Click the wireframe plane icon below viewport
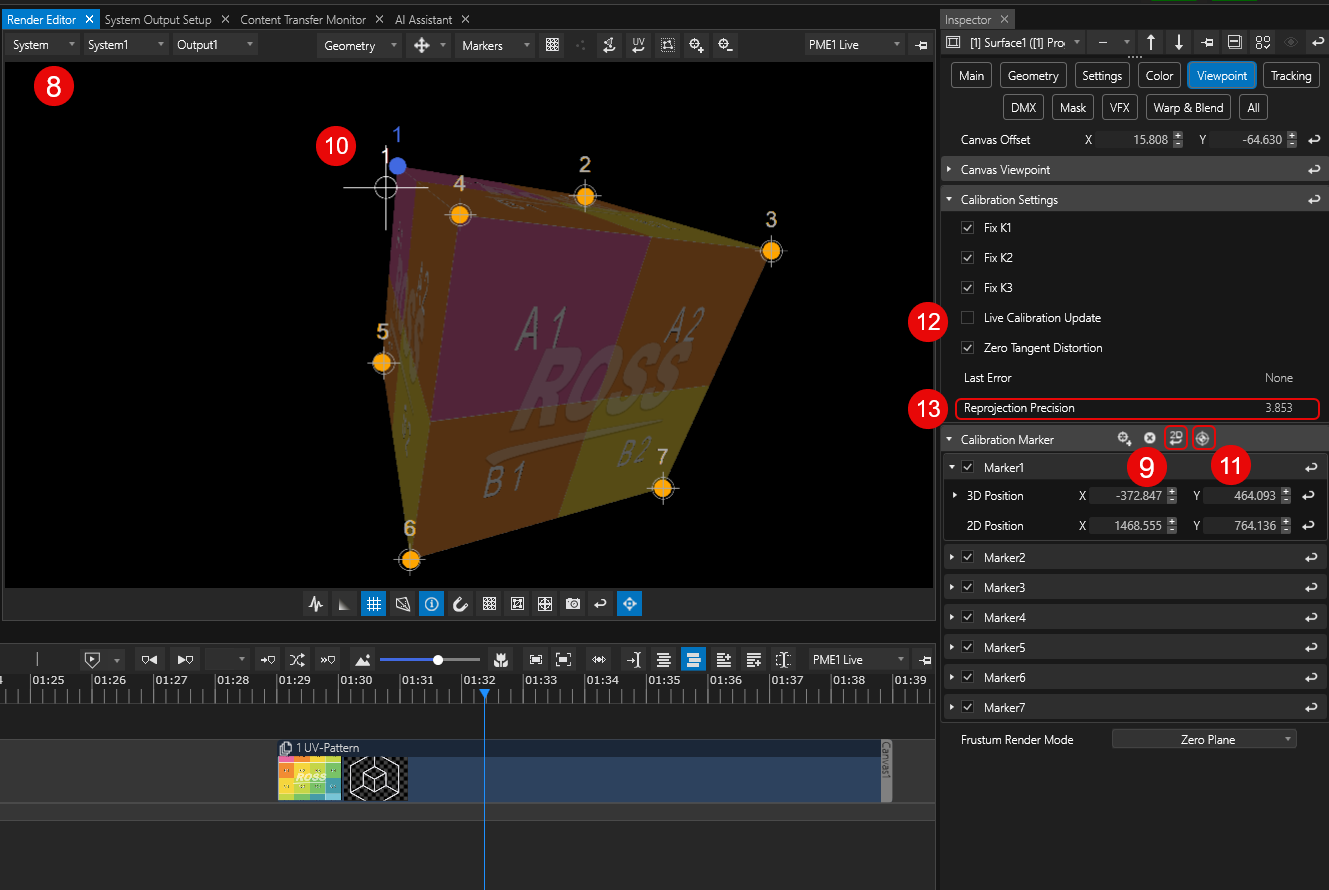This screenshot has height=890, width=1329. 402,604
